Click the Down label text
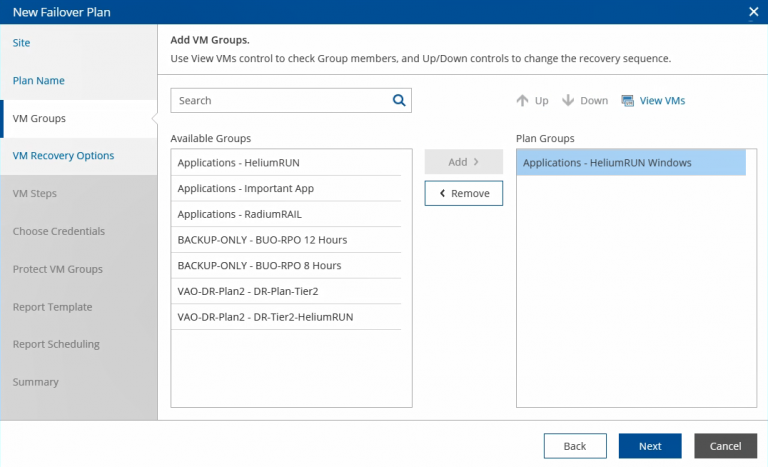This screenshot has height=467, width=768. tap(594, 100)
